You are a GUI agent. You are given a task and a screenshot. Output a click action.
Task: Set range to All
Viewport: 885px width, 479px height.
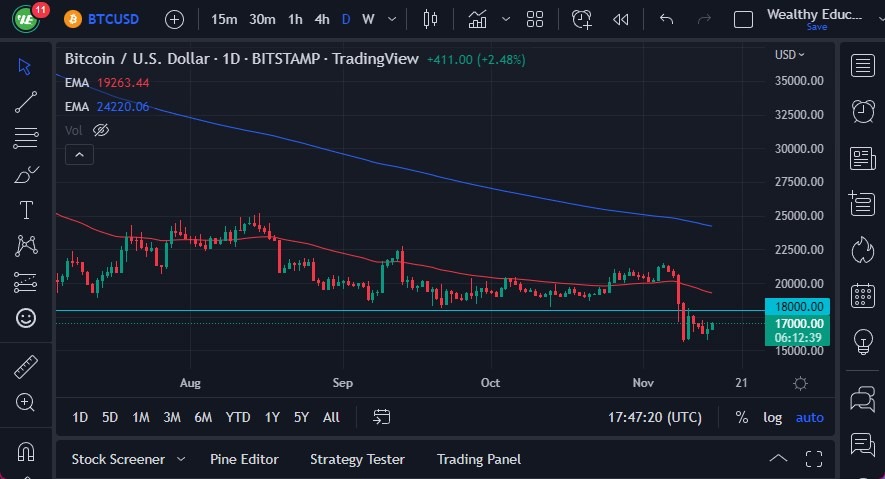coord(331,418)
